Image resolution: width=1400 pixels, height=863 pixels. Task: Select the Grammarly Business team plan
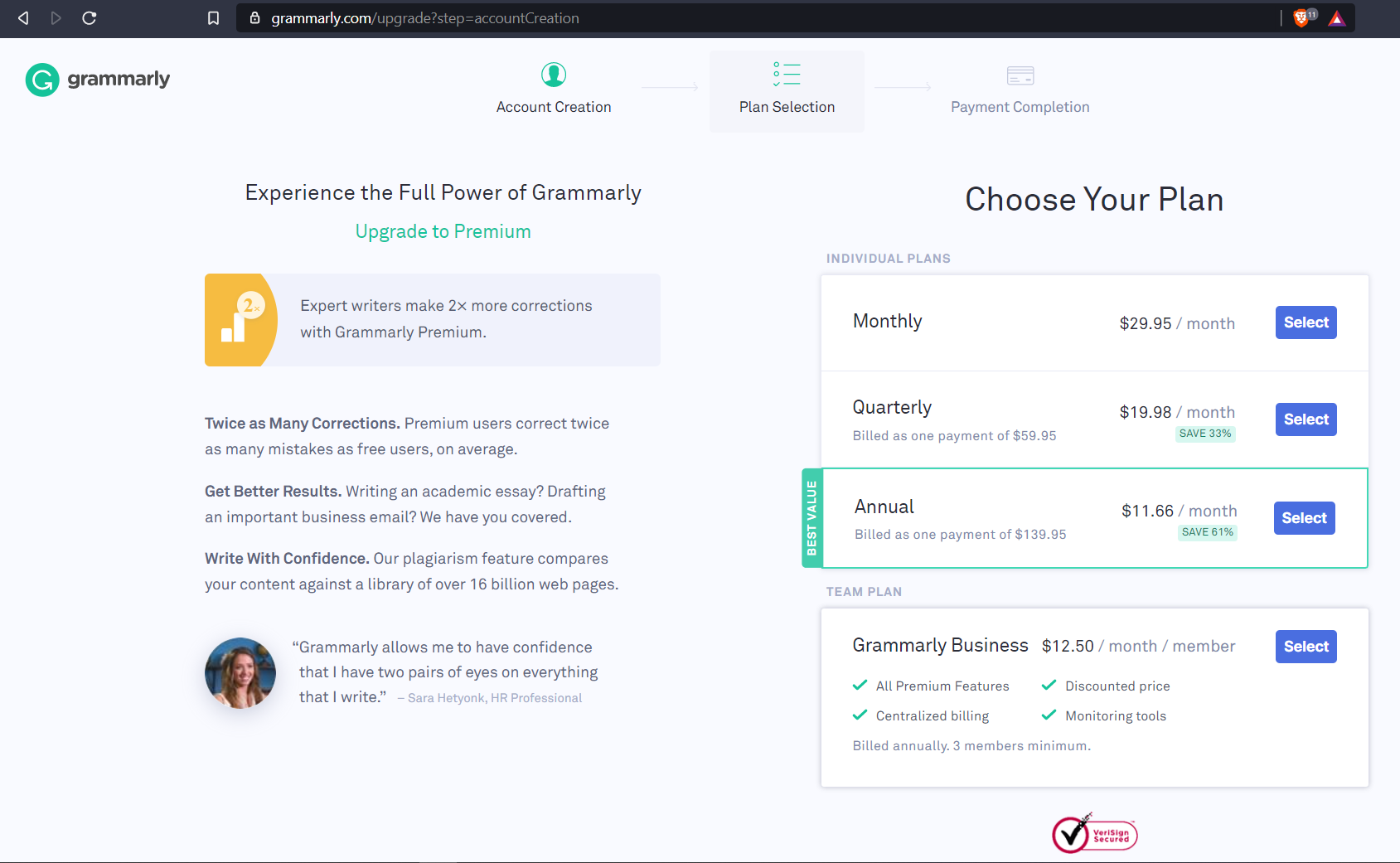pyautogui.click(x=1306, y=647)
